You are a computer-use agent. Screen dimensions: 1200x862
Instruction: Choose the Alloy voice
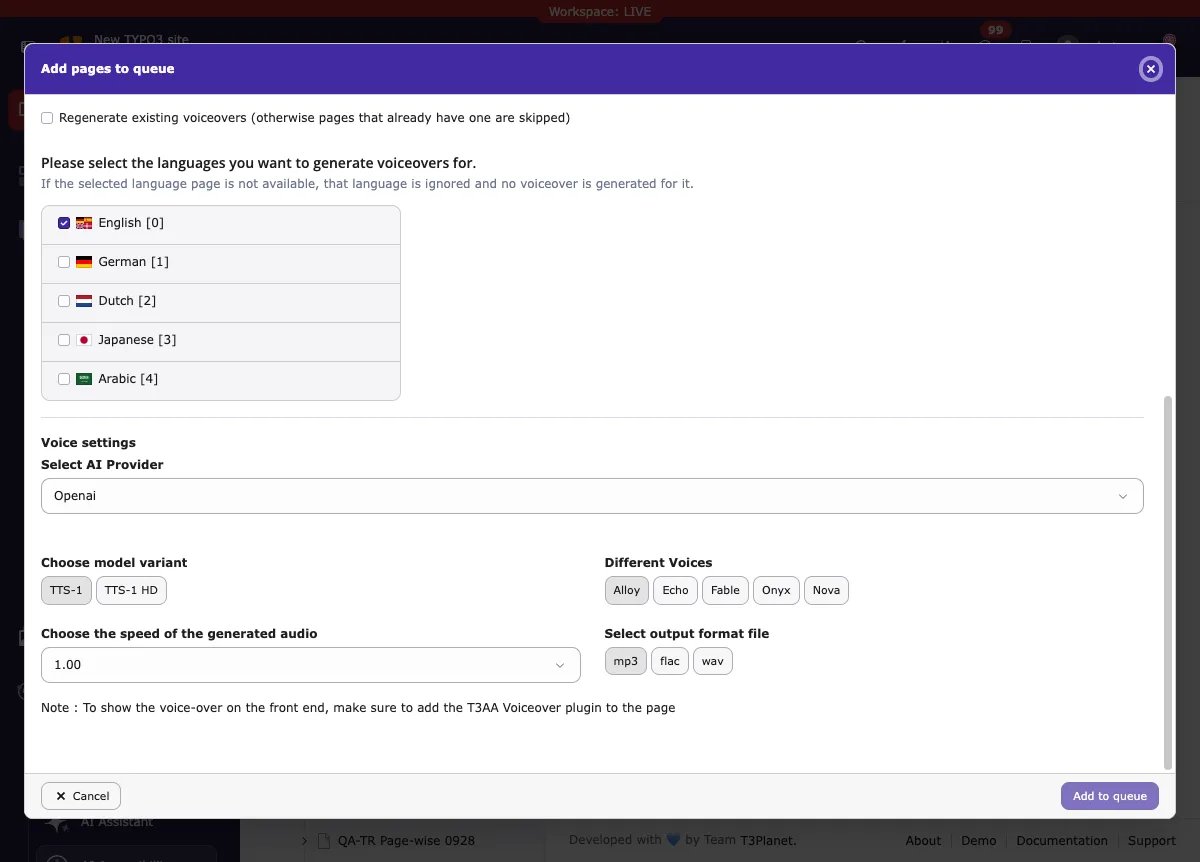[x=627, y=591]
